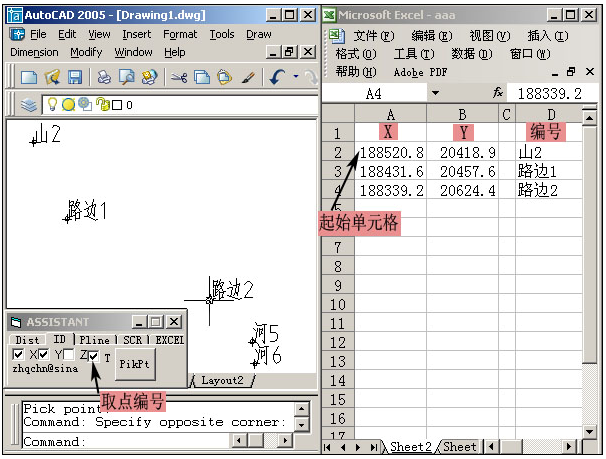Image resolution: width=606 pixels, height=459 pixels.
Task: Click the New drawing icon in AutoCAD toolbar
Action: click(x=29, y=77)
